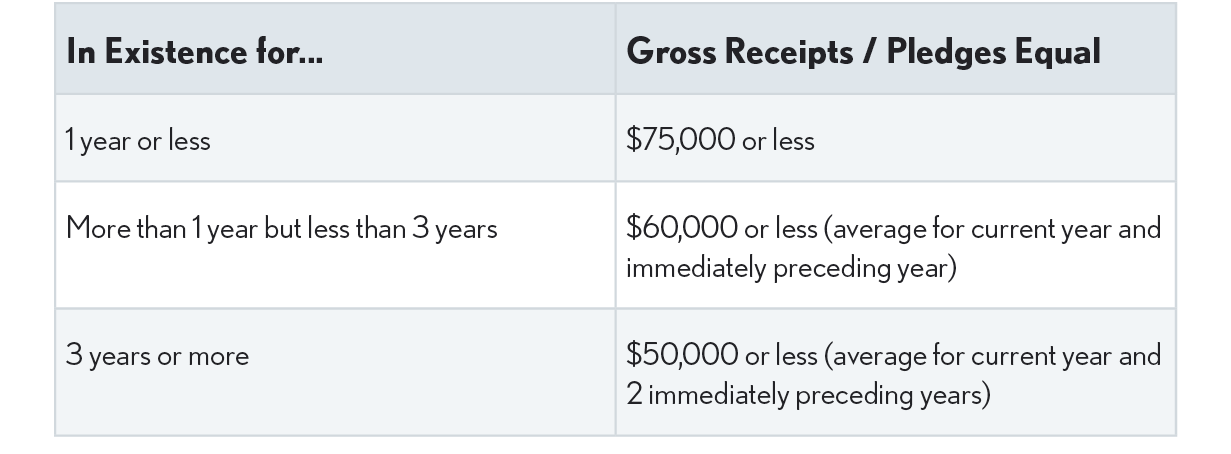Click the "immediately preceding year)" text line
Image resolution: width=1231 pixels, height=454 pixels.
click(792, 269)
